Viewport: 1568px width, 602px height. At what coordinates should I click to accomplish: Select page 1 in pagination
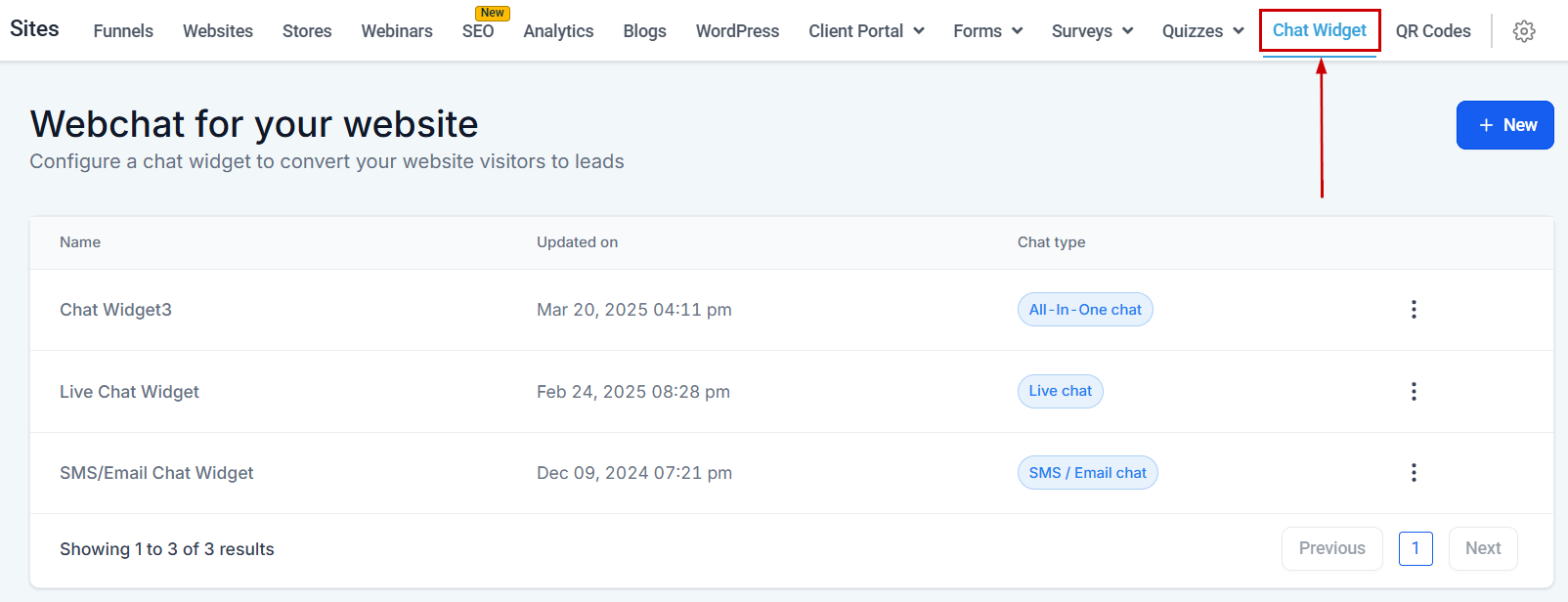(1415, 548)
